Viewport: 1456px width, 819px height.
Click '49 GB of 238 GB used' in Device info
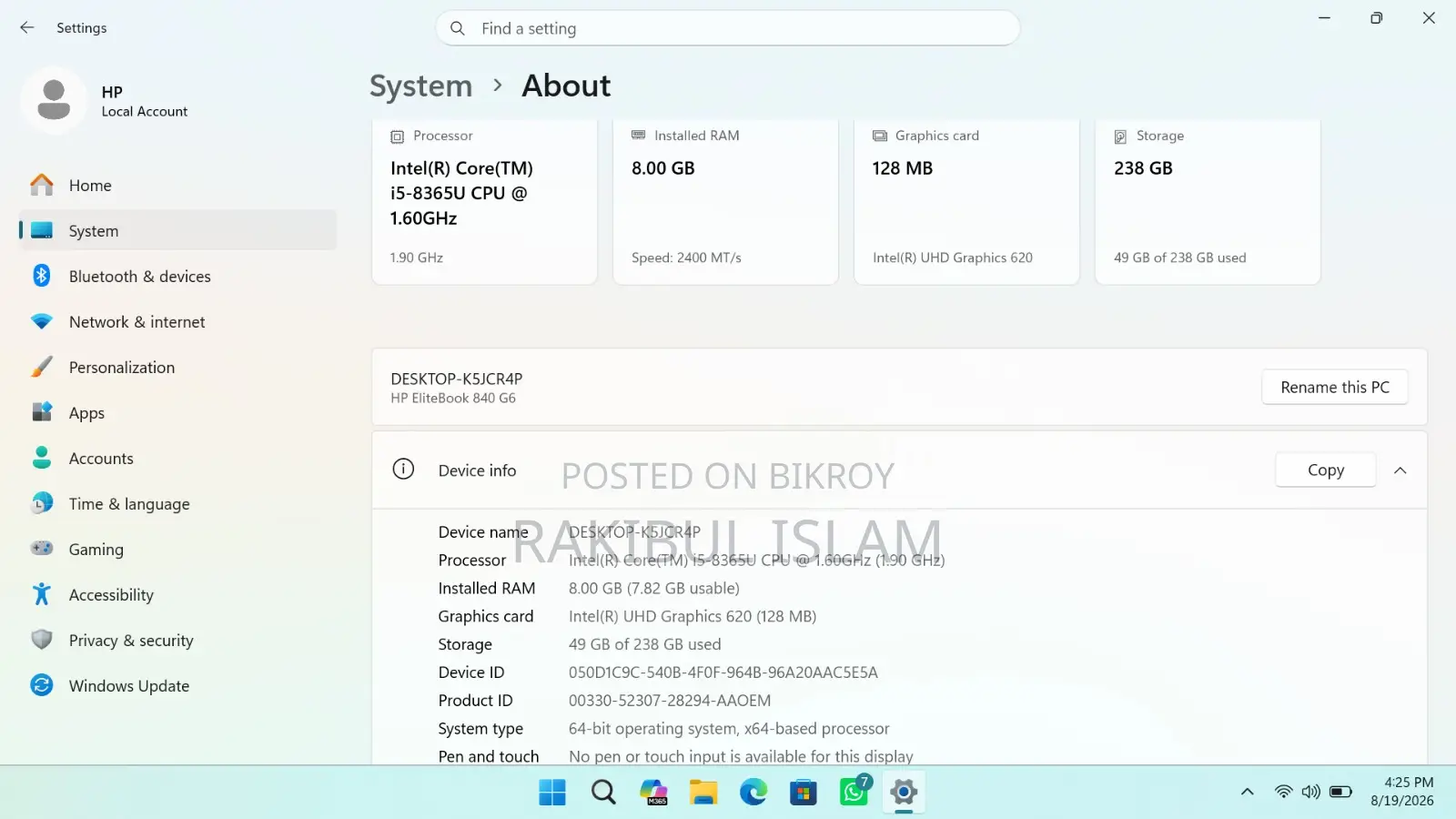coord(645,644)
